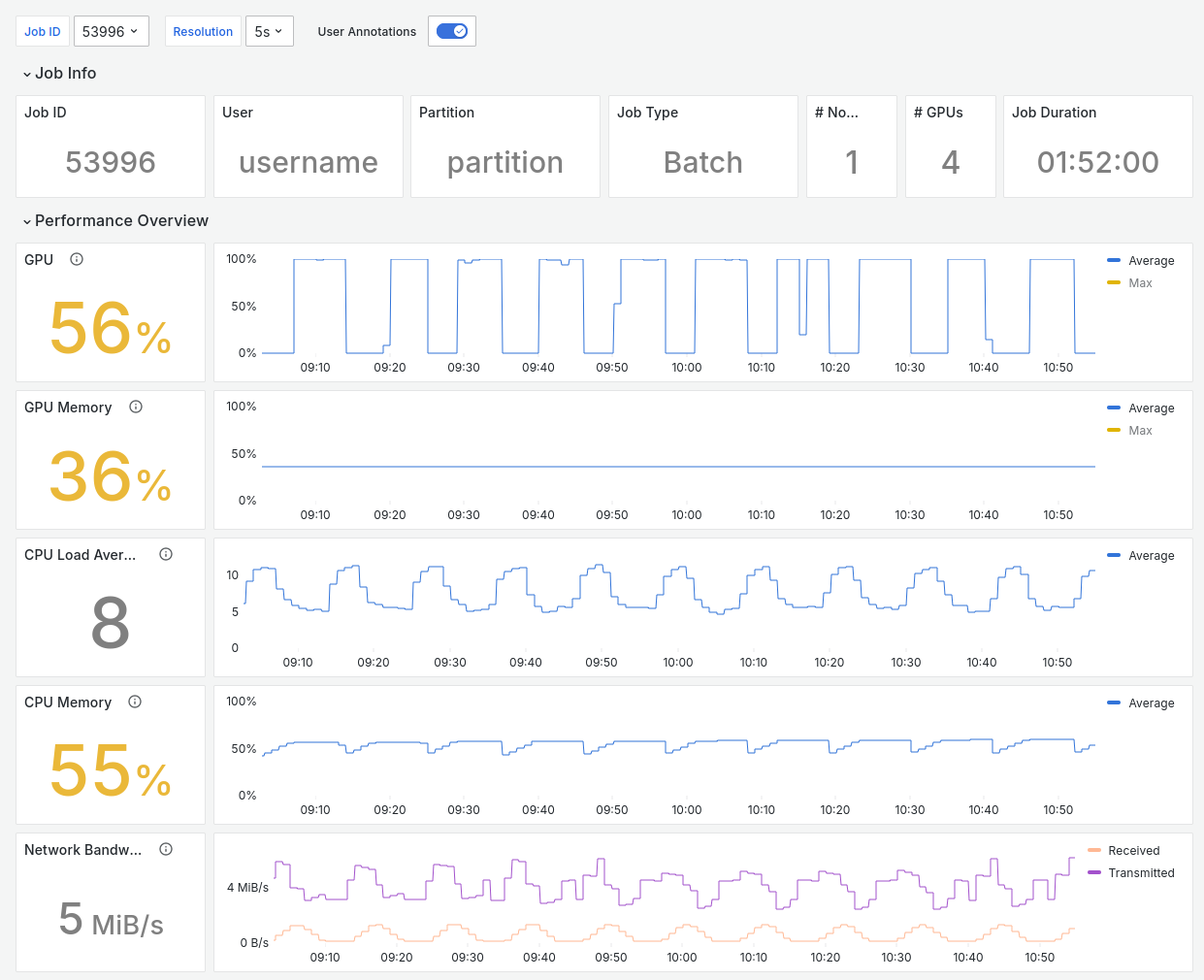The width and height of the screenshot is (1204, 980).
Task: Click the Resolution variable label
Action: point(203,31)
